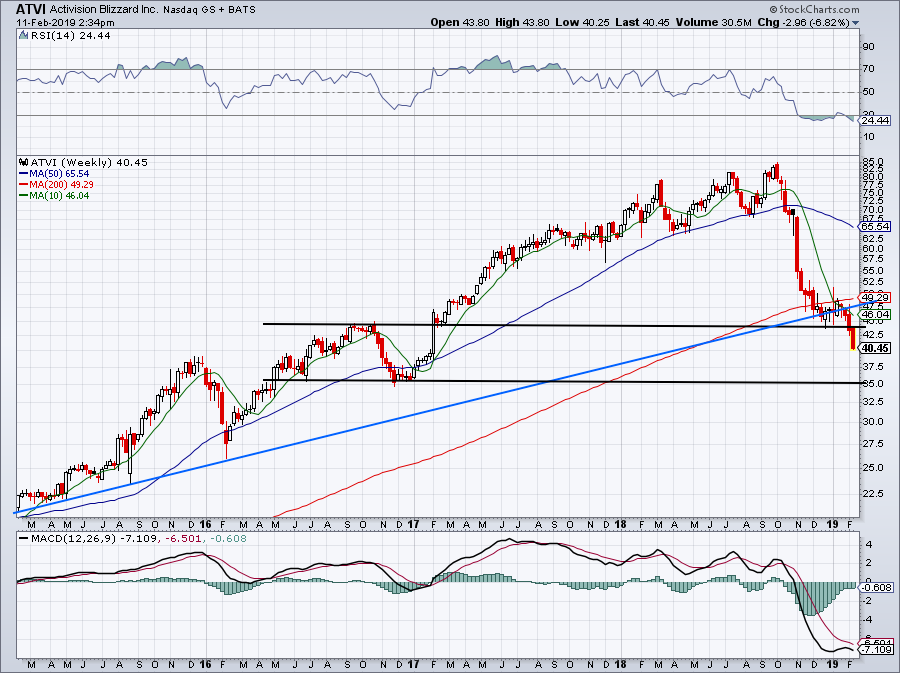
Task: Click the candlestick icon beside ATVI (Weekly)
Action: pyautogui.click(x=24, y=162)
